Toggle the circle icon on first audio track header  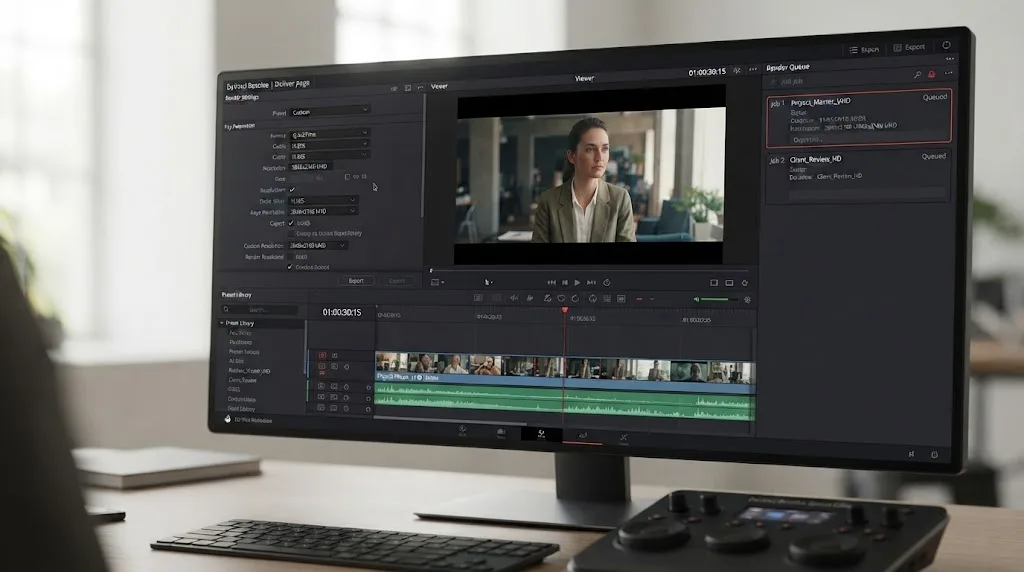(368, 387)
